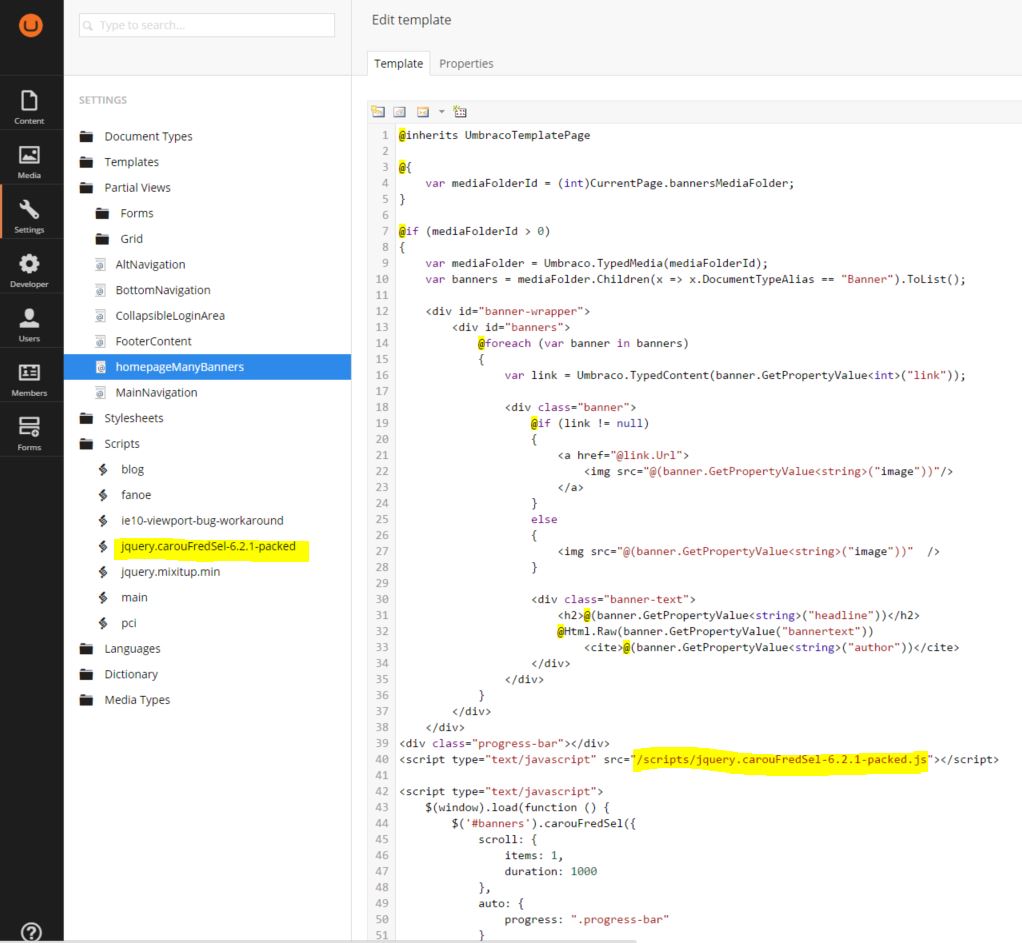The height and width of the screenshot is (943, 1022).
Task: Open the jquery.carouFredSel-6.2.1-packed script
Action: [208, 546]
